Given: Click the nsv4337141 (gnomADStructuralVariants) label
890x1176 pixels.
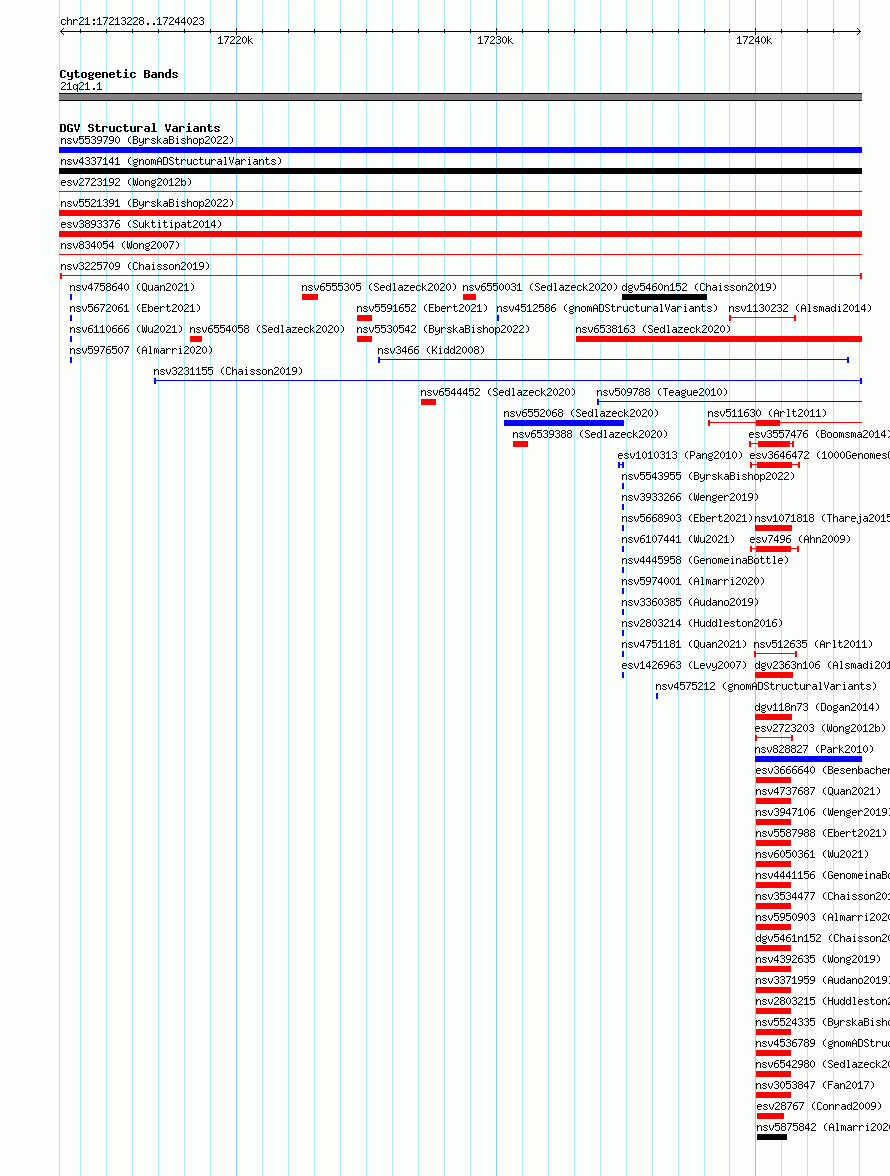Looking at the screenshot, I should [x=171, y=161].
